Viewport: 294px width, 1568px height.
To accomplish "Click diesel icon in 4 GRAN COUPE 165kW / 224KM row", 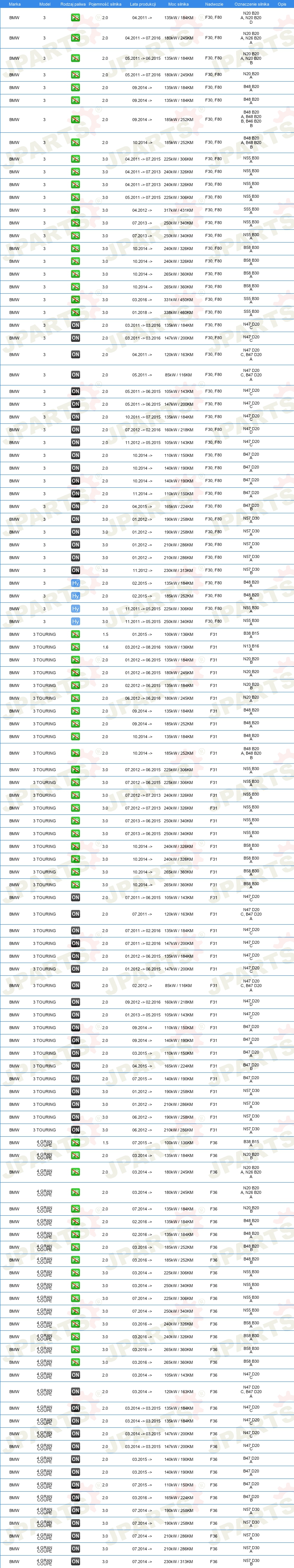I will pyautogui.click(x=76, y=1497).
